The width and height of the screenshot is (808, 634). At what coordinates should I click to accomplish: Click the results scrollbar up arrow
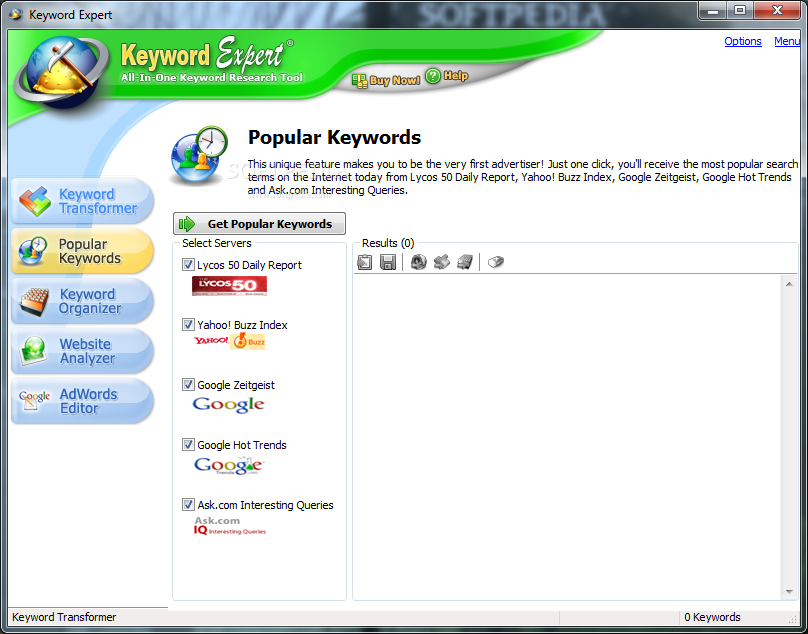coord(789,284)
